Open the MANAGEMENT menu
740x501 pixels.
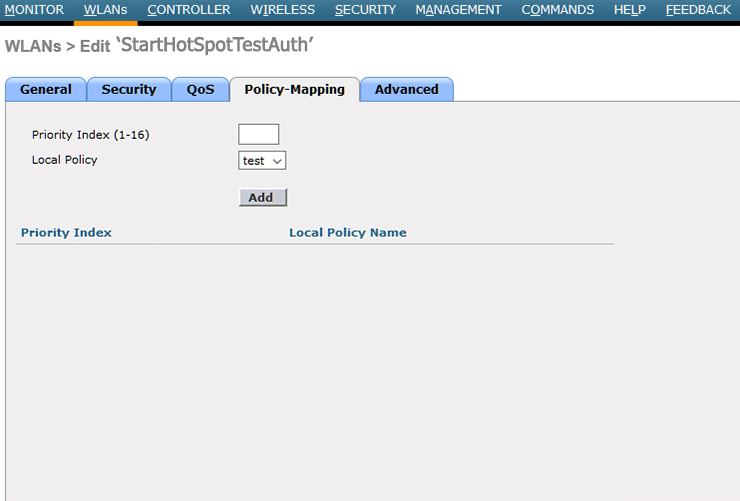(x=458, y=10)
